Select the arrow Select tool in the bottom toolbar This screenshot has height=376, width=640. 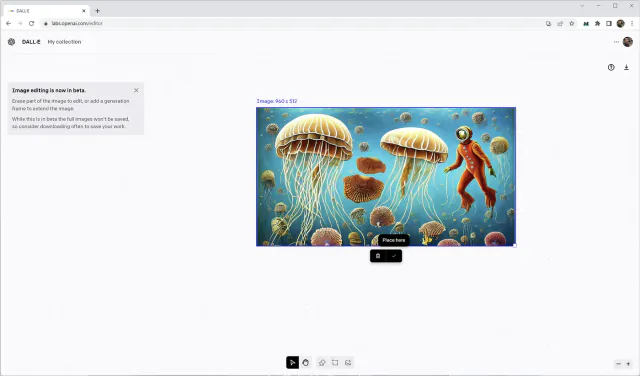[292, 363]
